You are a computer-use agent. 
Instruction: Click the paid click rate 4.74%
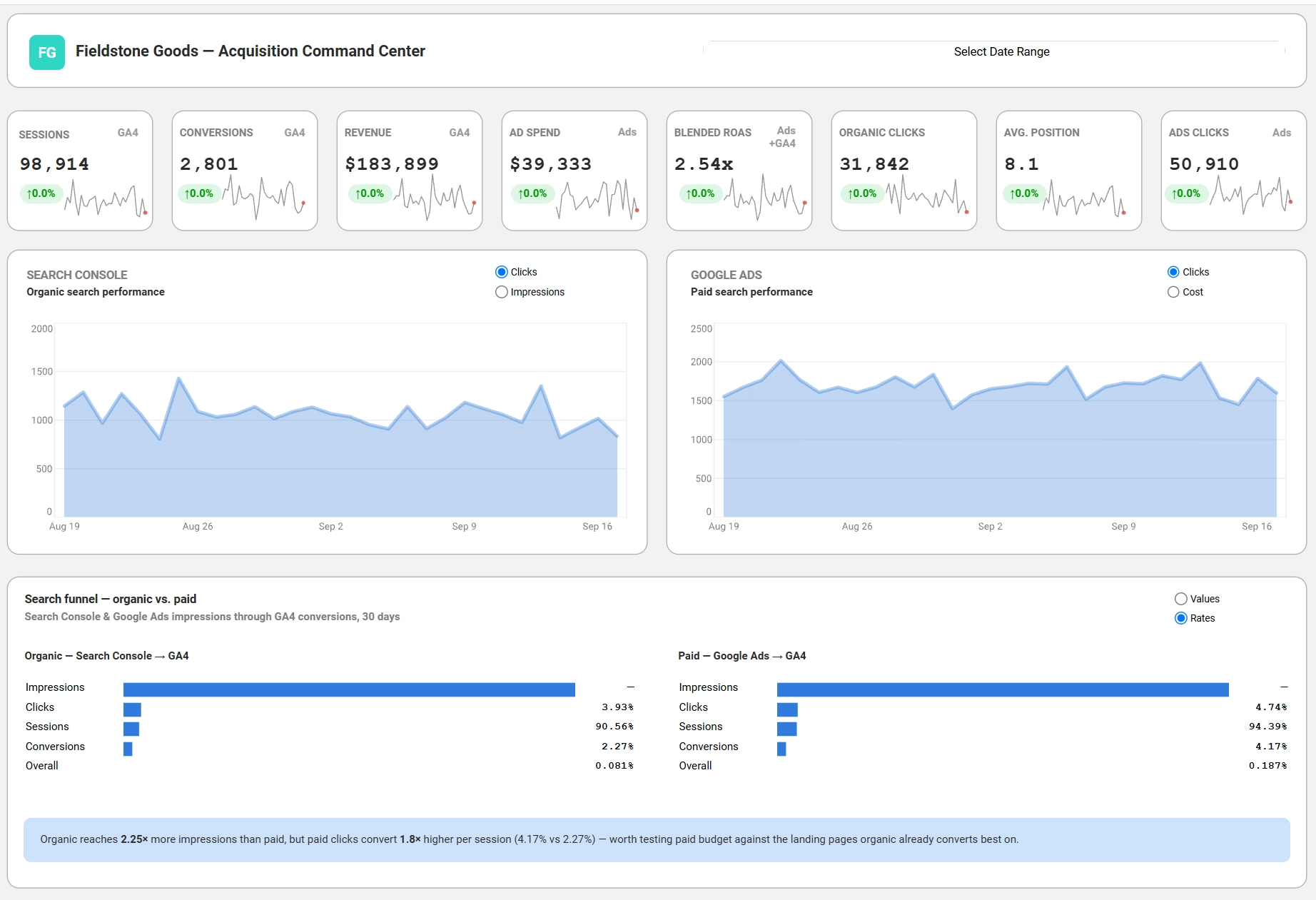[x=1271, y=707]
